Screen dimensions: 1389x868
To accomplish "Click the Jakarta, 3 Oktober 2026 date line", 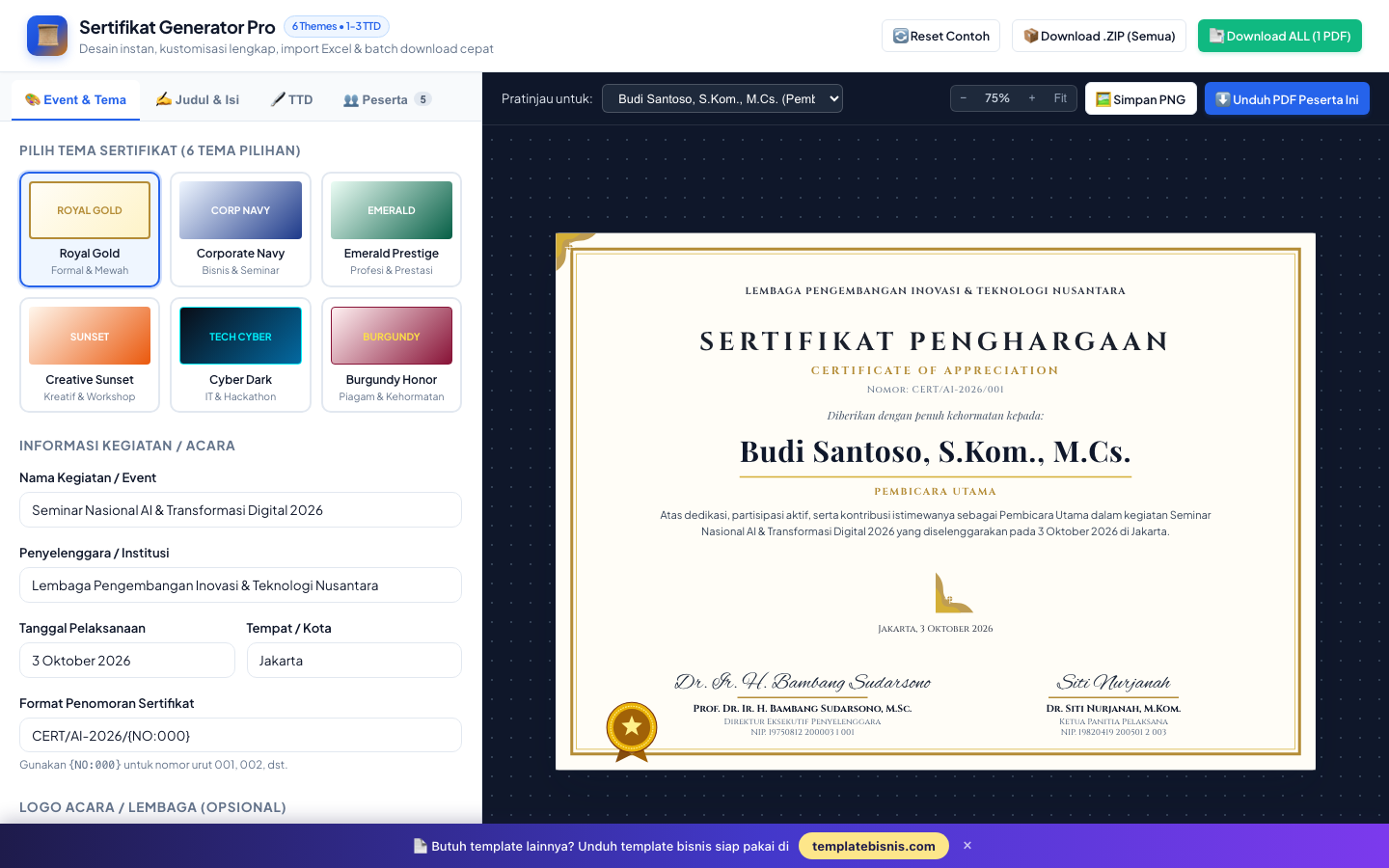I will click(x=935, y=629).
